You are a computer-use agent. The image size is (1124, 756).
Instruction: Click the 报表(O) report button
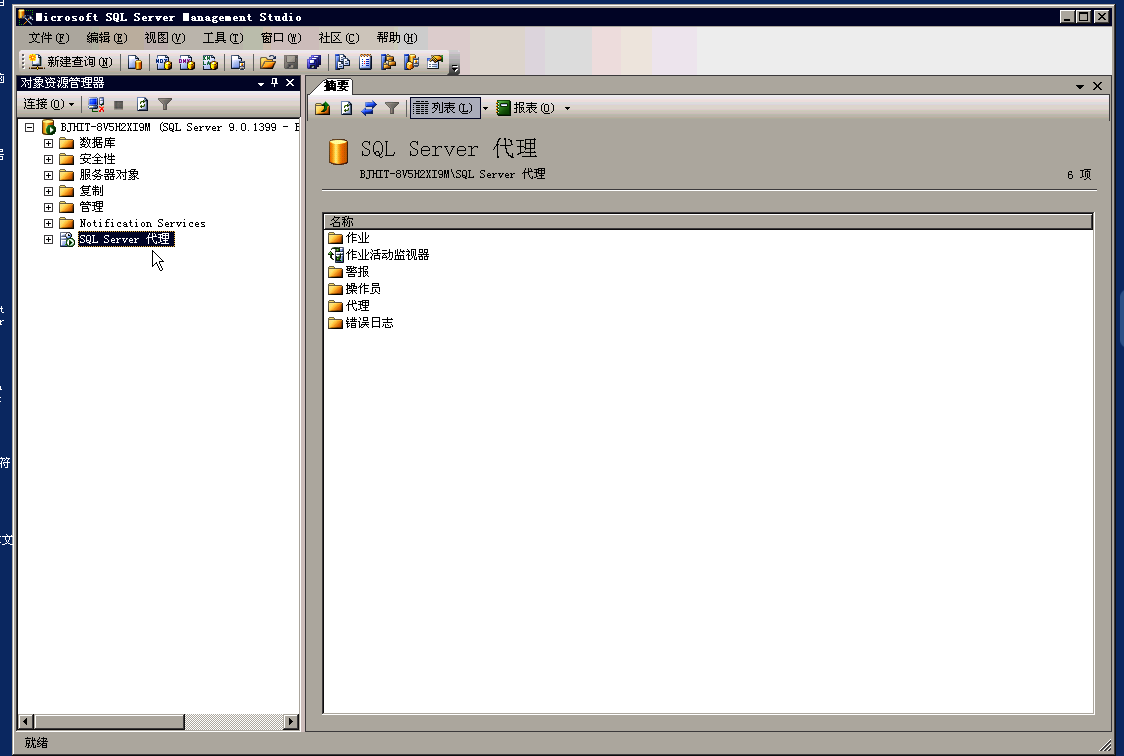(x=525, y=108)
